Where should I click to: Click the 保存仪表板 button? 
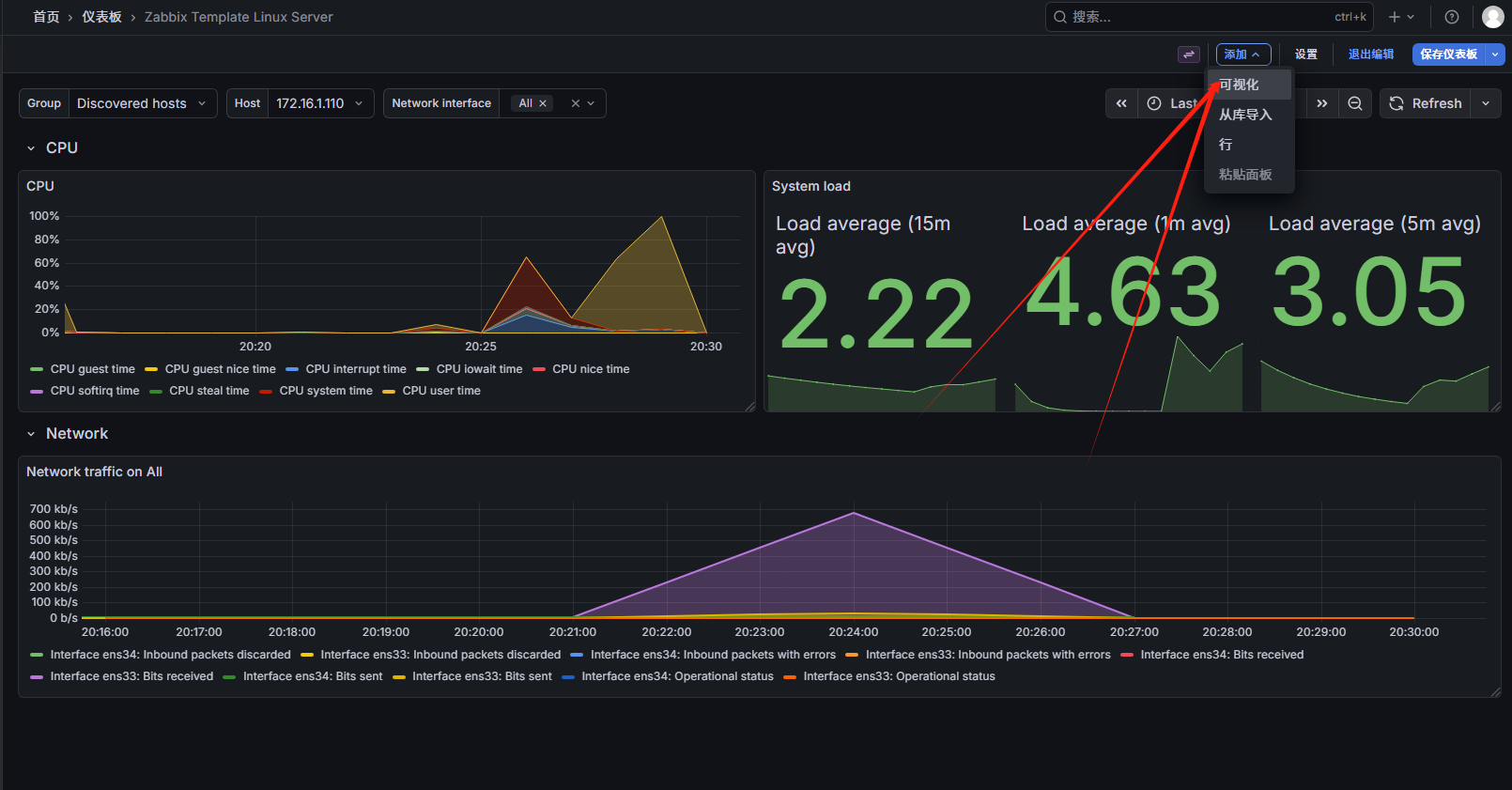click(1449, 54)
